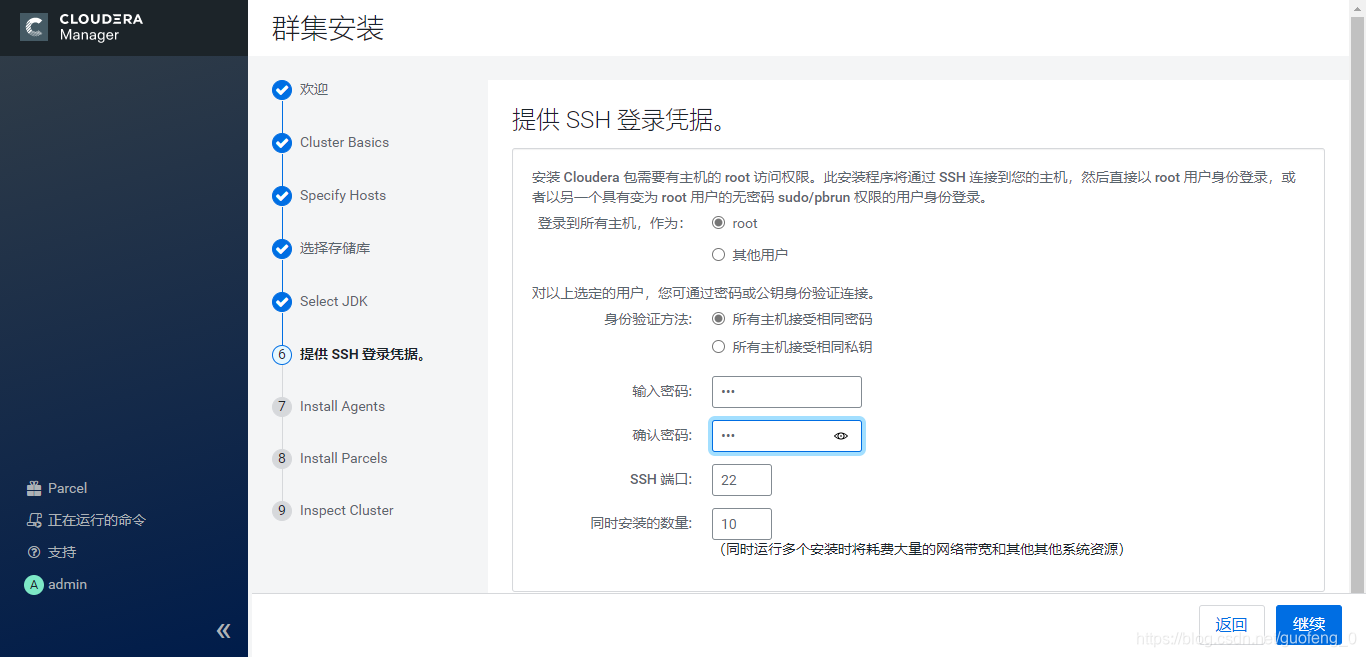Go to Specify Hosts step
This screenshot has height=657, width=1366.
tap(343, 196)
